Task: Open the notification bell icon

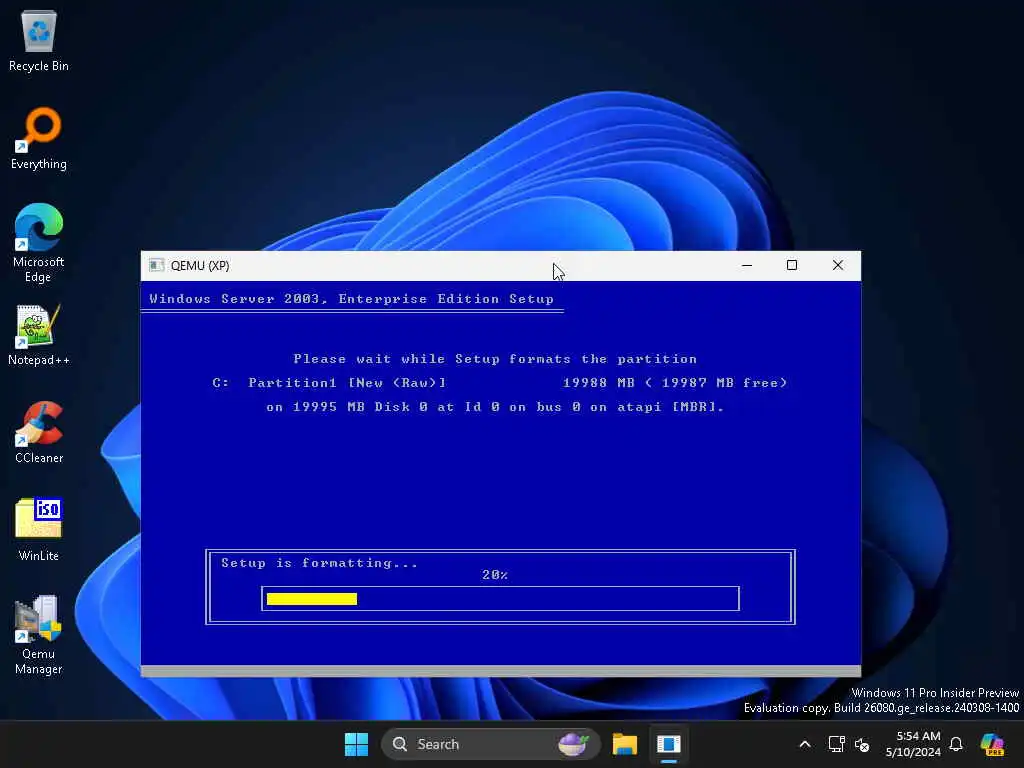Action: tap(956, 744)
